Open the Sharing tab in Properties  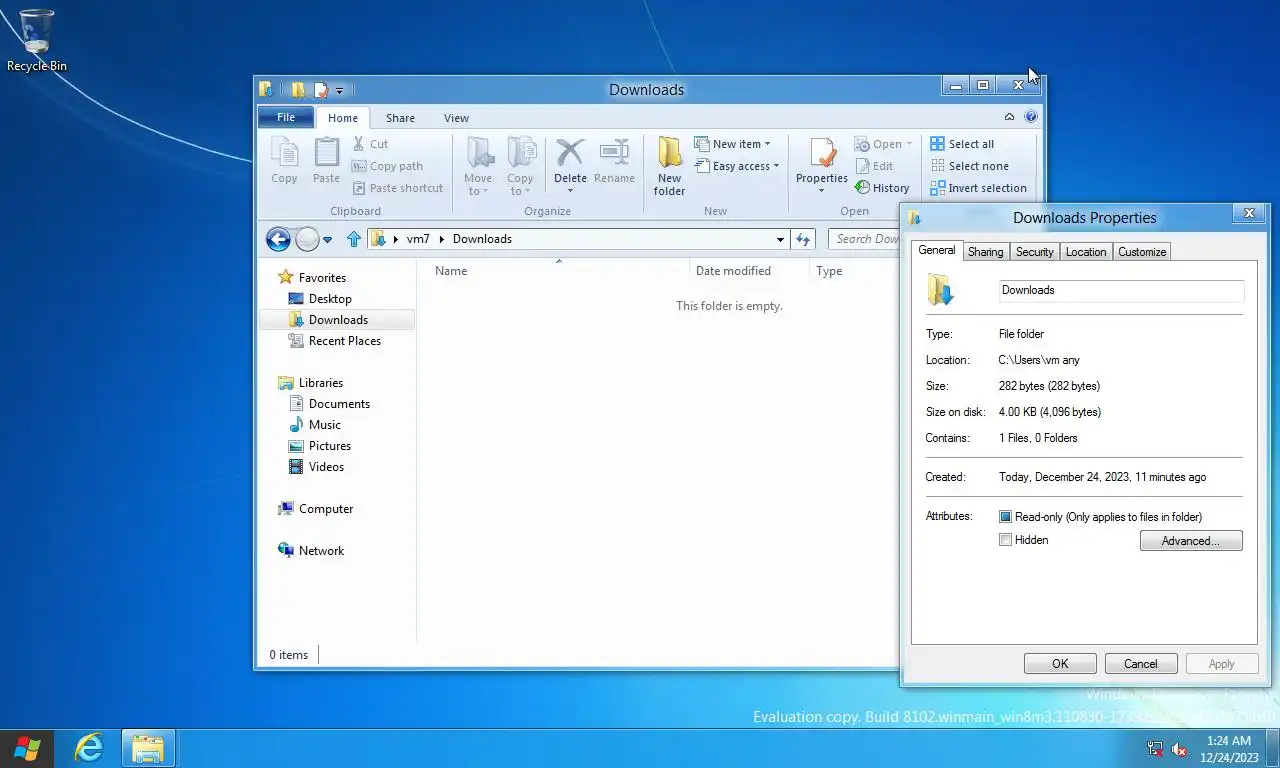(985, 252)
